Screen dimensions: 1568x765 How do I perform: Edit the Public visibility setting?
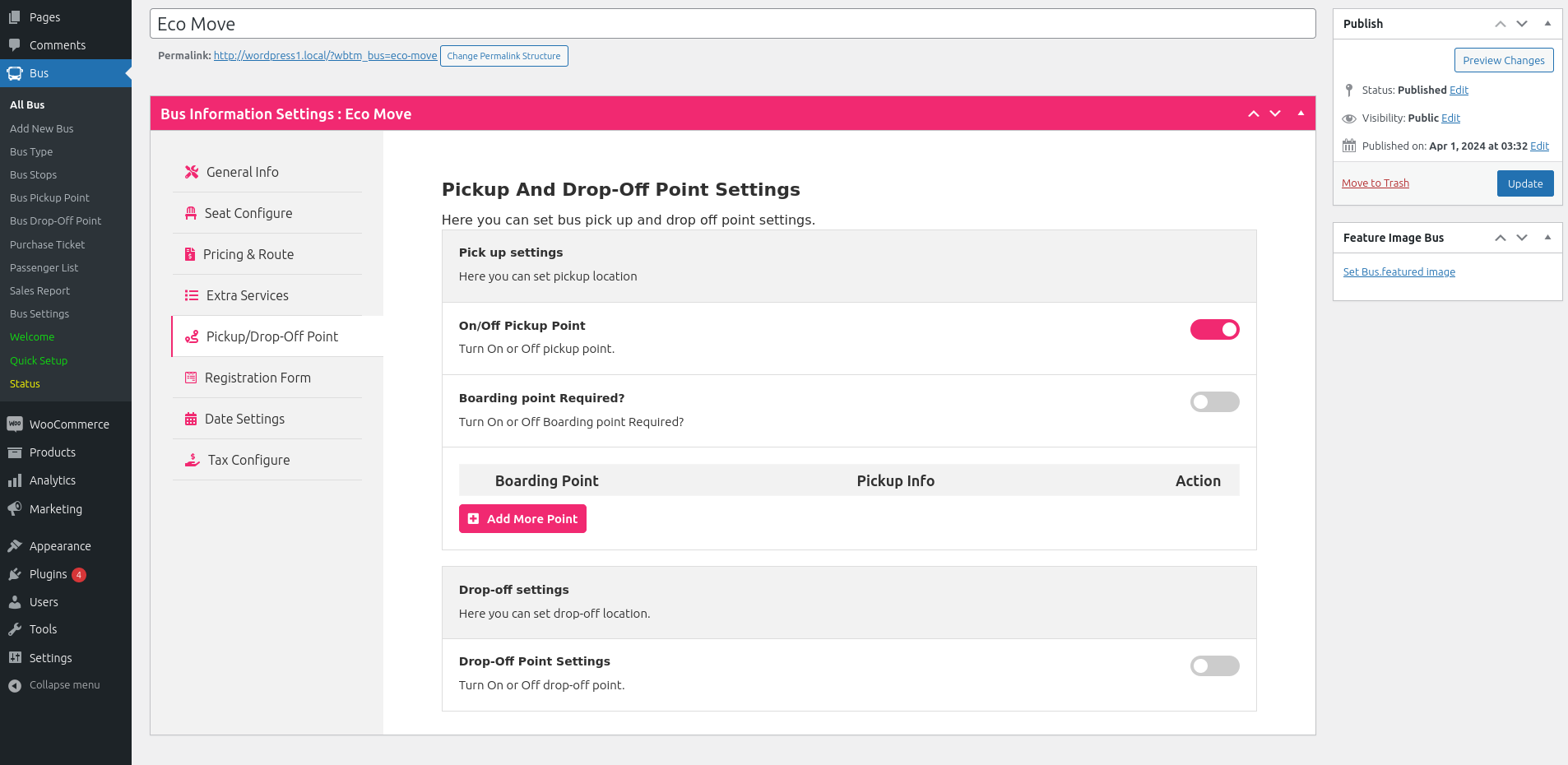pyautogui.click(x=1450, y=118)
